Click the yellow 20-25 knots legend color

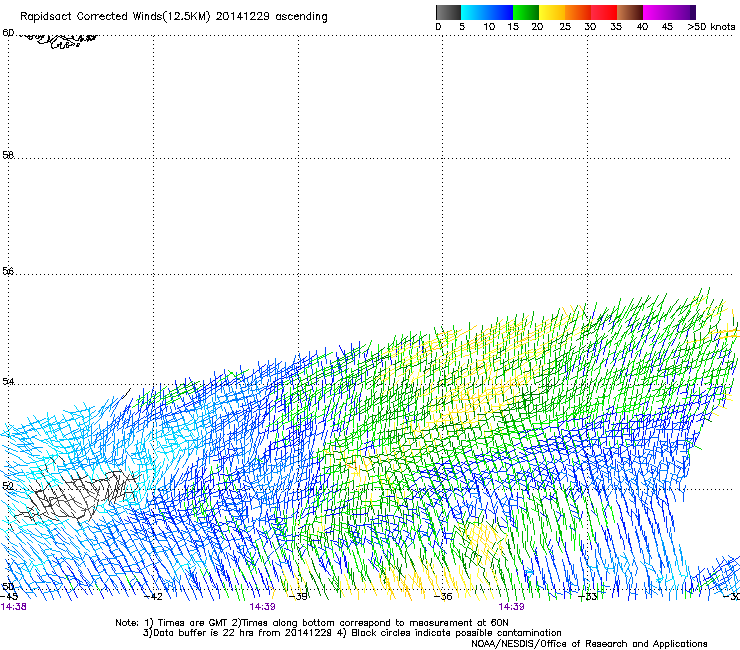coord(552,12)
